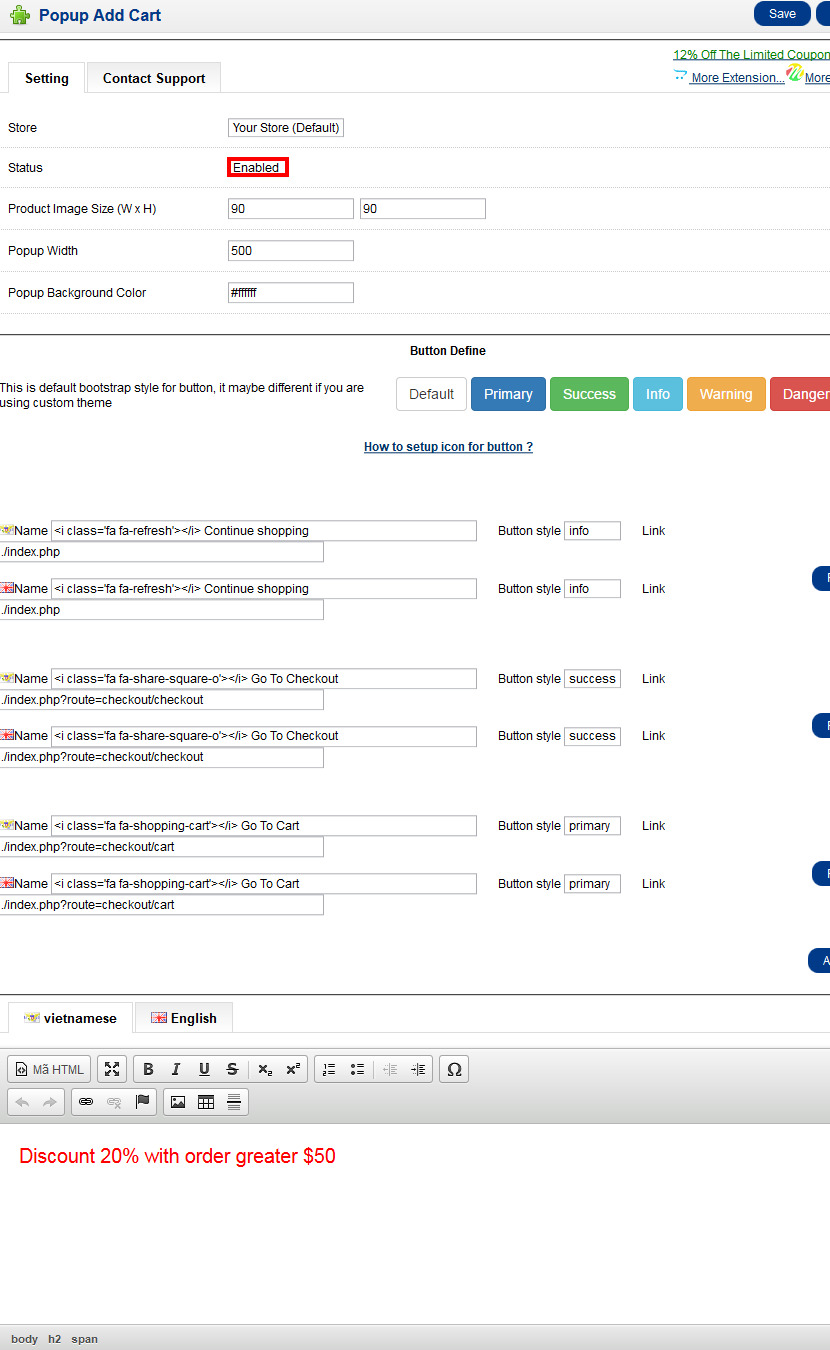This screenshot has height=1350, width=830.
Task: Toggle bold formatting in editor
Action: (x=148, y=1069)
